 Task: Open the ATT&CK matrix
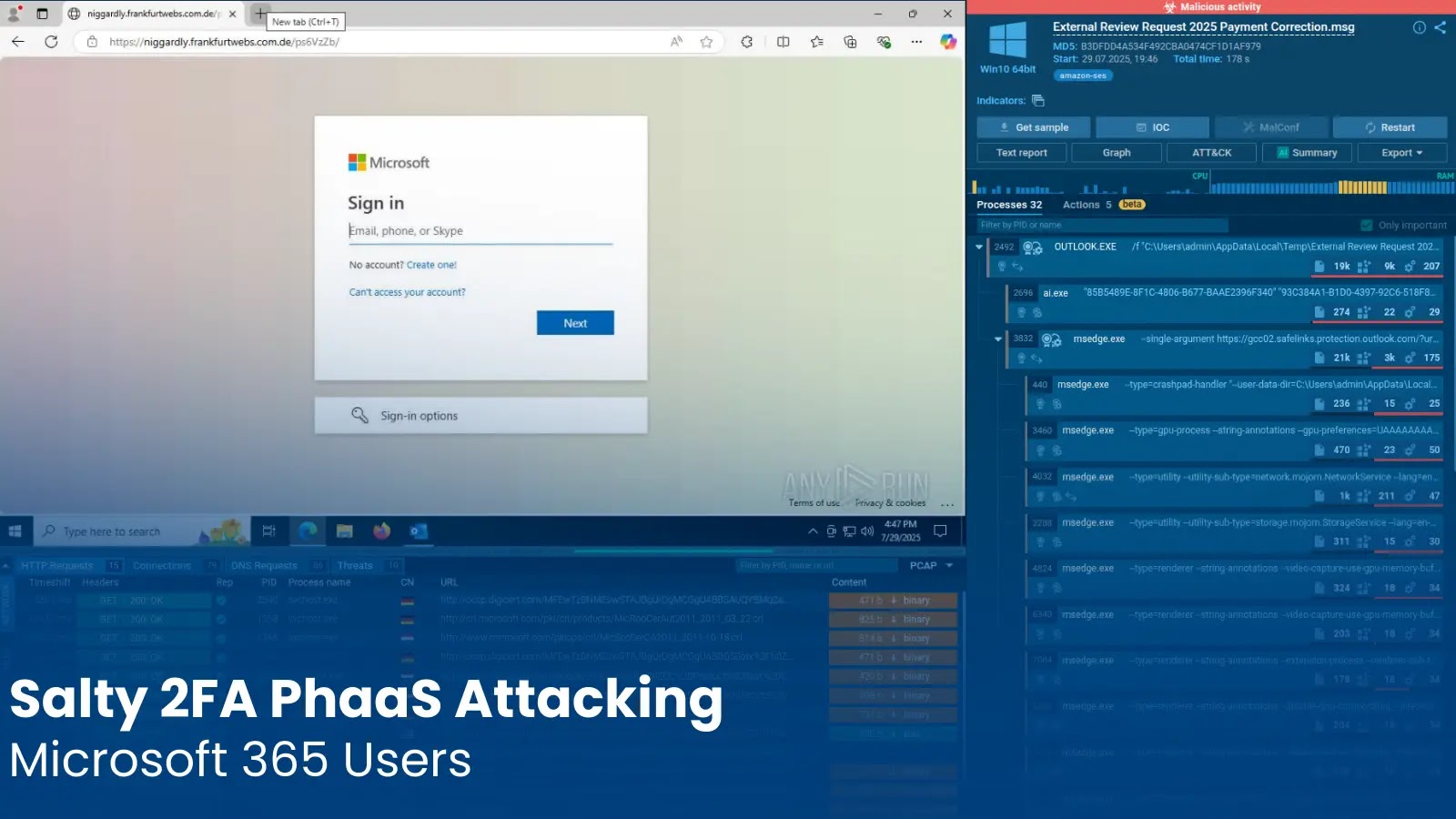tap(1211, 153)
